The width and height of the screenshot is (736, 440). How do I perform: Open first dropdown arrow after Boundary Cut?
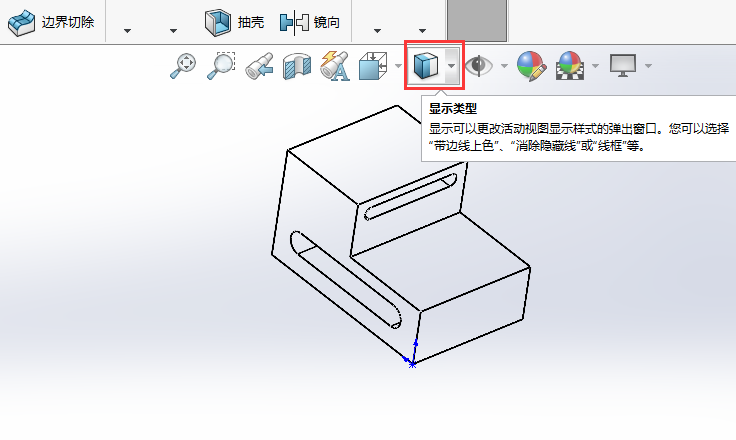pyautogui.click(x=127, y=31)
